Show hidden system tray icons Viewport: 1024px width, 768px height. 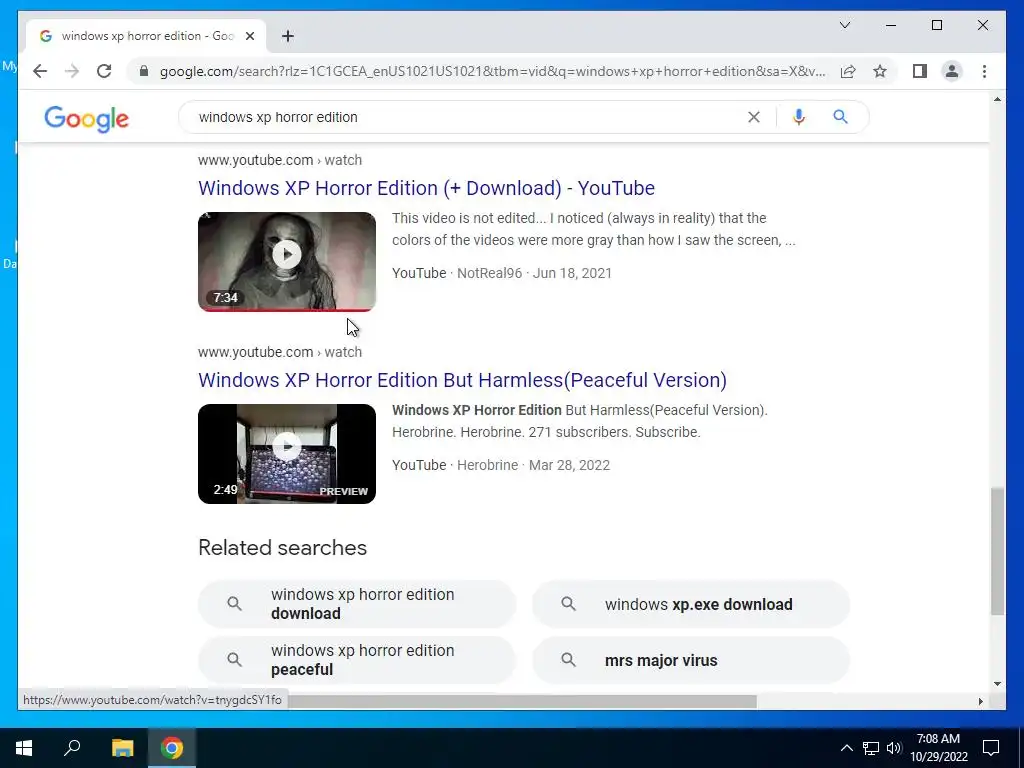pyautogui.click(x=846, y=748)
